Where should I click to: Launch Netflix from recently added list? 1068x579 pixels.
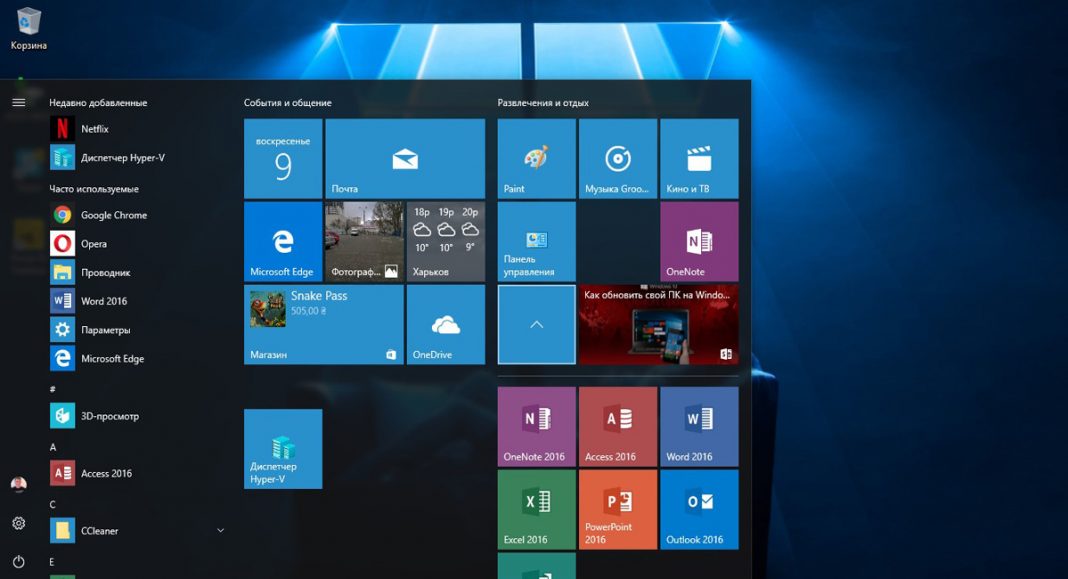[x=136, y=129]
